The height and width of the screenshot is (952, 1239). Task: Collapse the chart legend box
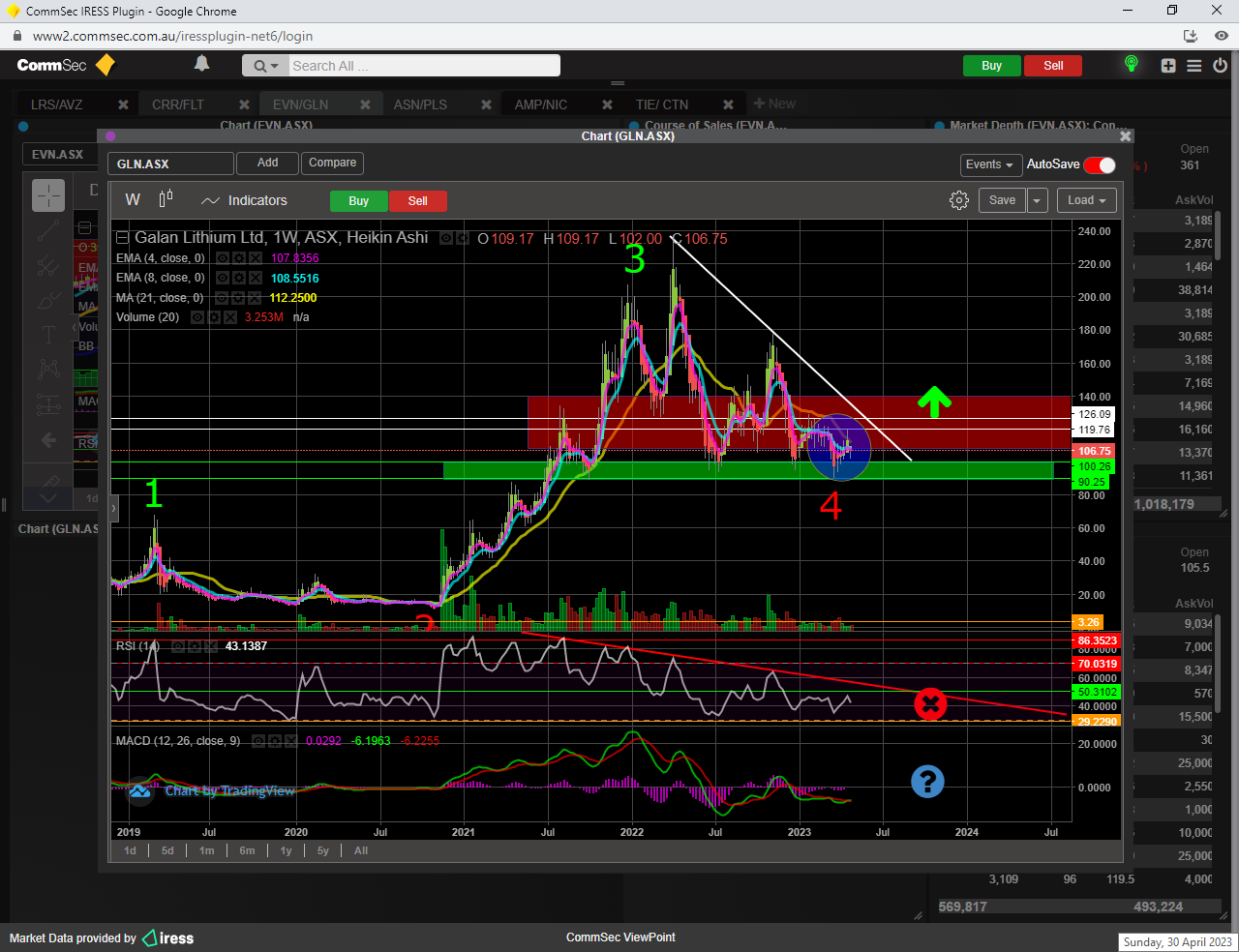coord(122,238)
